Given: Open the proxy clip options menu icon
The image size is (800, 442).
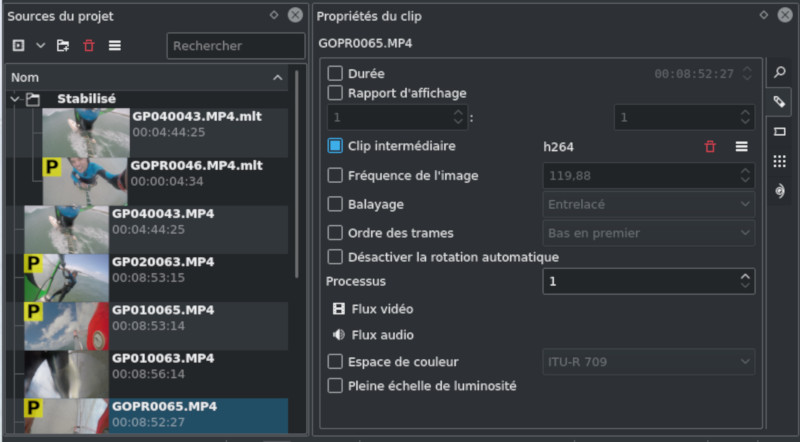Looking at the screenshot, I should pos(741,147).
